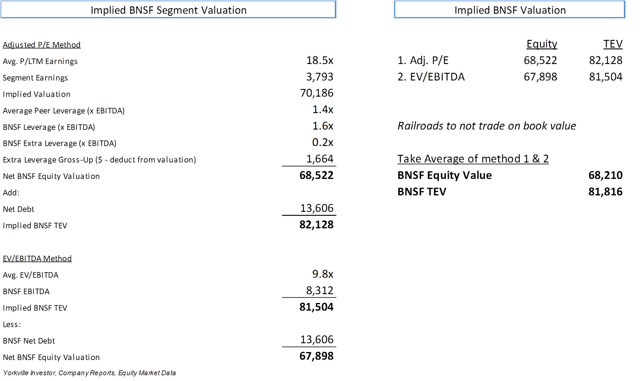
Task: Click the EV/EBITDA Method underlined heading
Action: point(37,258)
